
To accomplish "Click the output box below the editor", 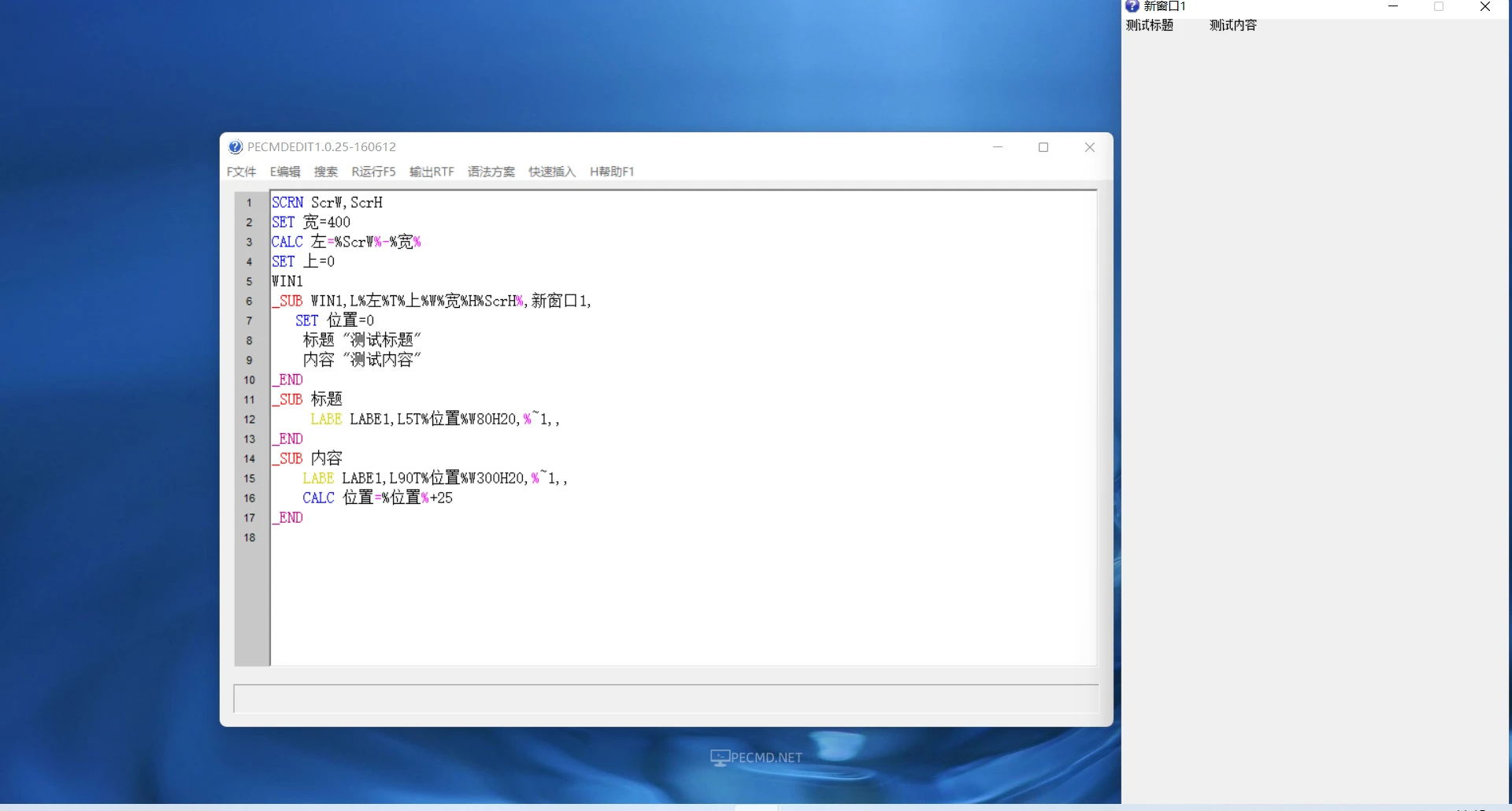I will coord(666,698).
